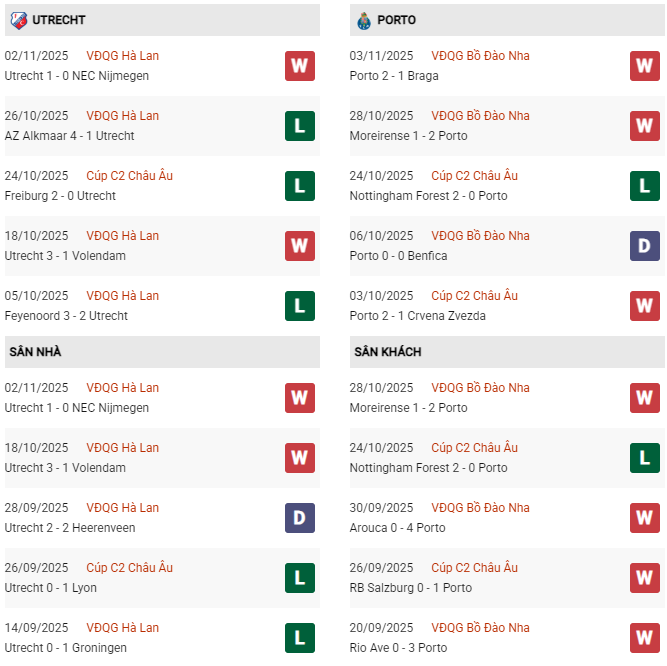Click W badge for Arouca 0-4 Porto
The width and height of the screenshot is (667, 666).
click(644, 518)
